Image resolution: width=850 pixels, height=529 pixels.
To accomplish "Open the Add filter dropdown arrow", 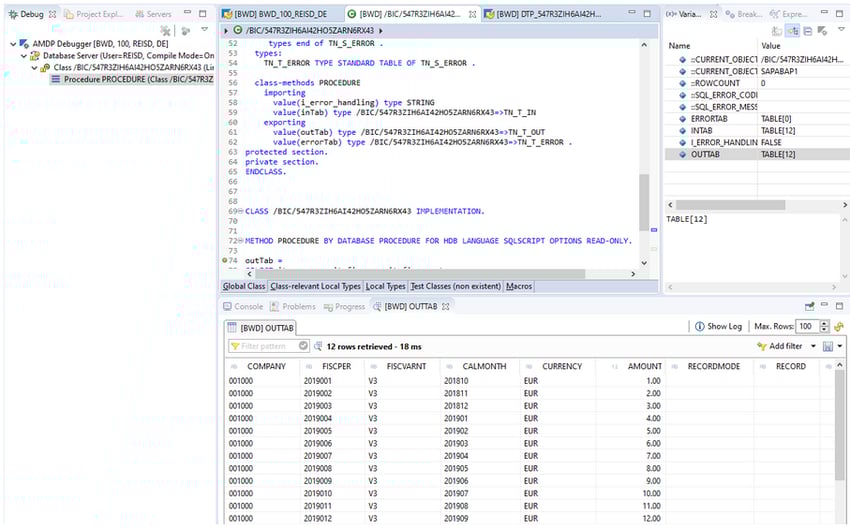I will point(813,346).
